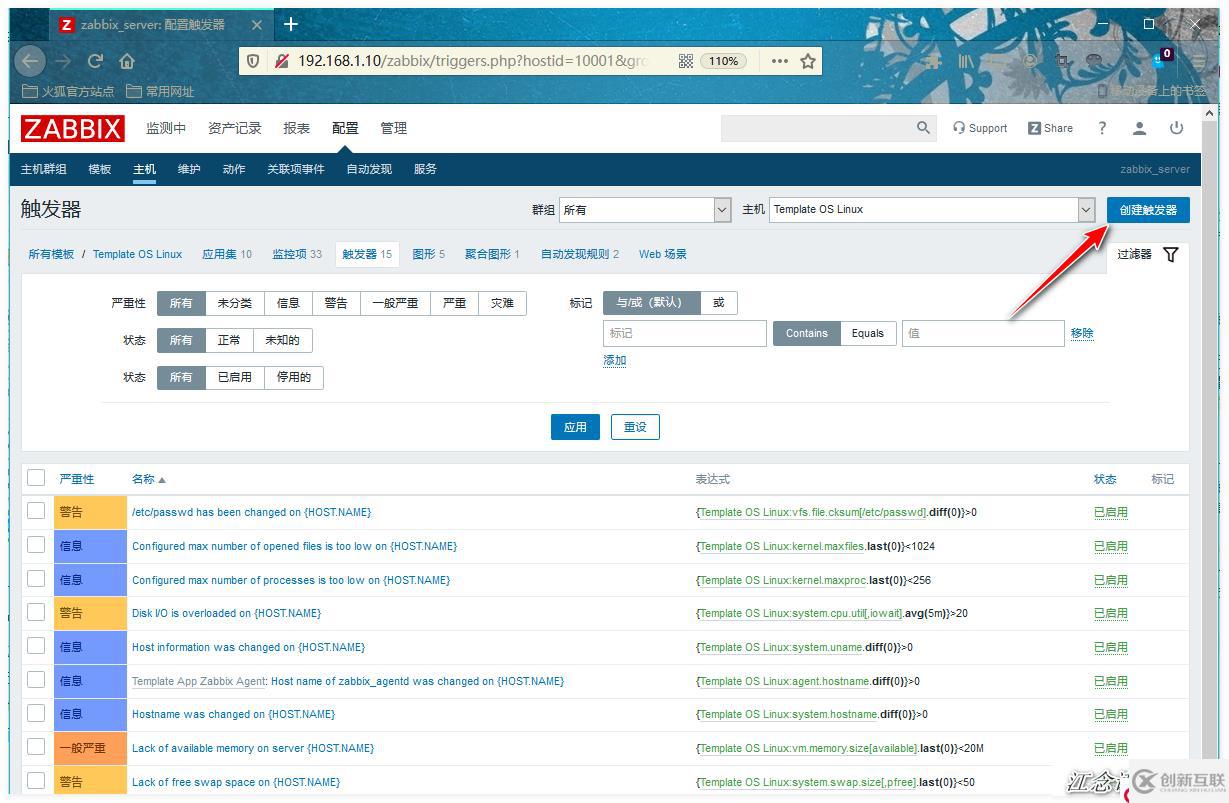Select 已启用 status filter
Screen dimensions: 1229x803
[x=235, y=377]
